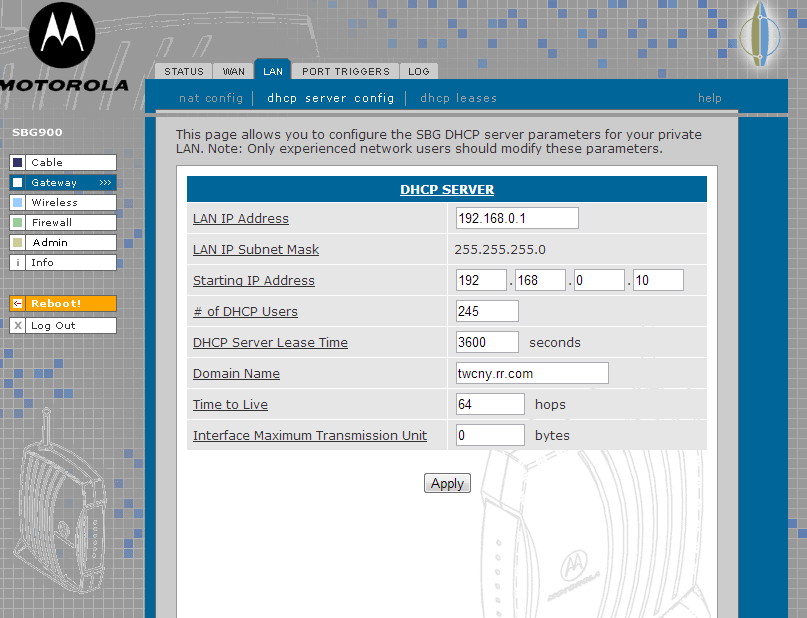This screenshot has width=807, height=618.
Task: View the dhcp leases page
Action: pyautogui.click(x=458, y=98)
